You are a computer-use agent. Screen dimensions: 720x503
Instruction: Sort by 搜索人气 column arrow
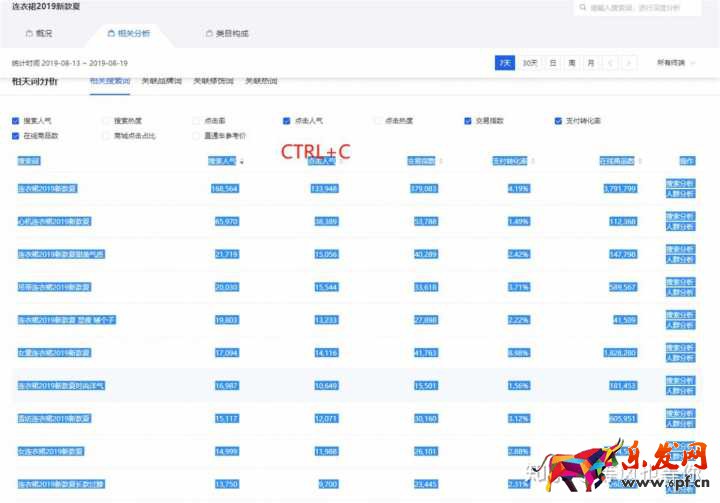click(242, 161)
